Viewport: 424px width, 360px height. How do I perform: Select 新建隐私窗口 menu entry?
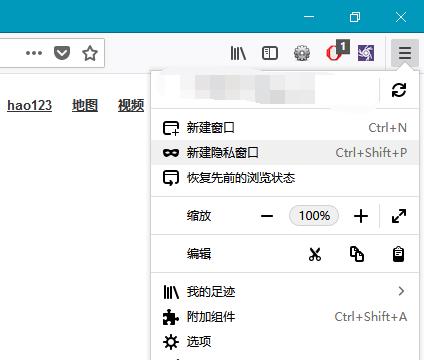pos(285,153)
